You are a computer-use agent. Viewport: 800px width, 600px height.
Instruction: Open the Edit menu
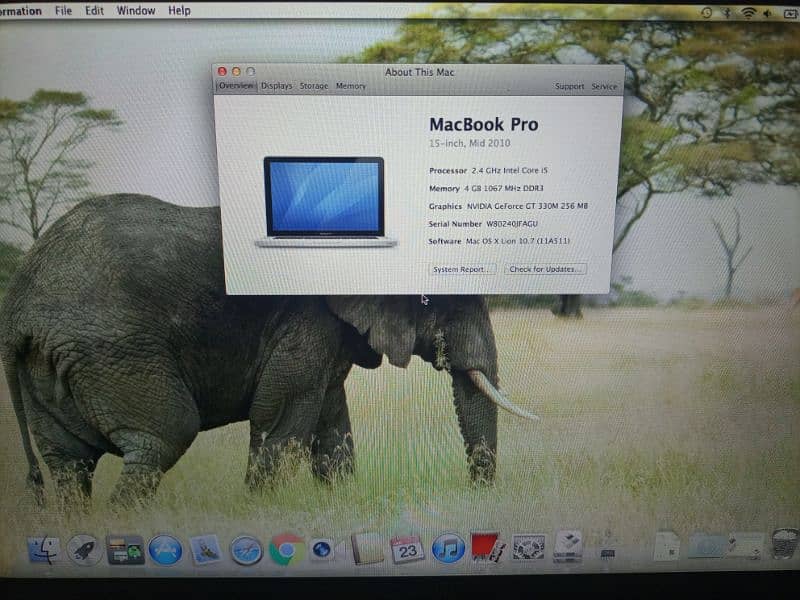point(94,11)
